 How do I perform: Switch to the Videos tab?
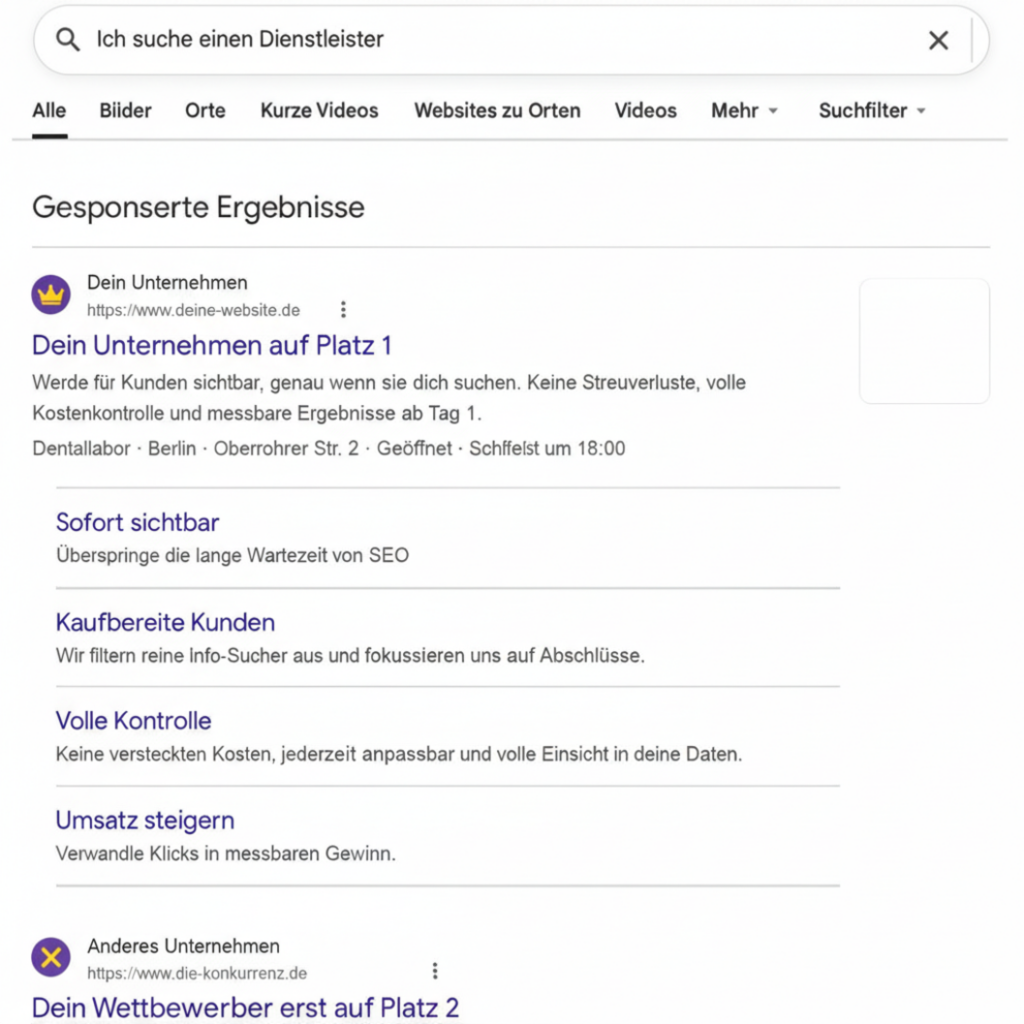(x=645, y=111)
